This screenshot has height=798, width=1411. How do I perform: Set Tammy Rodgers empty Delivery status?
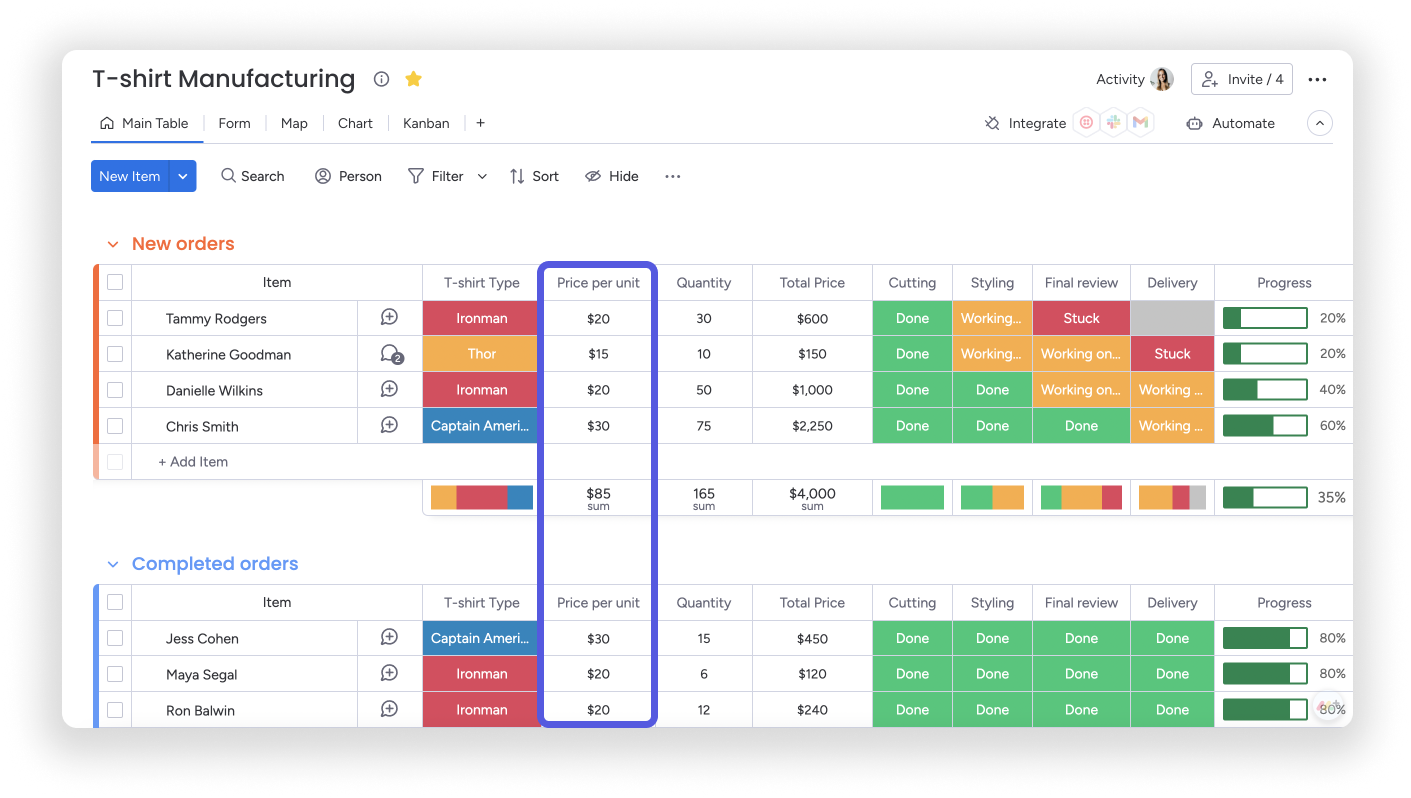click(x=1172, y=318)
